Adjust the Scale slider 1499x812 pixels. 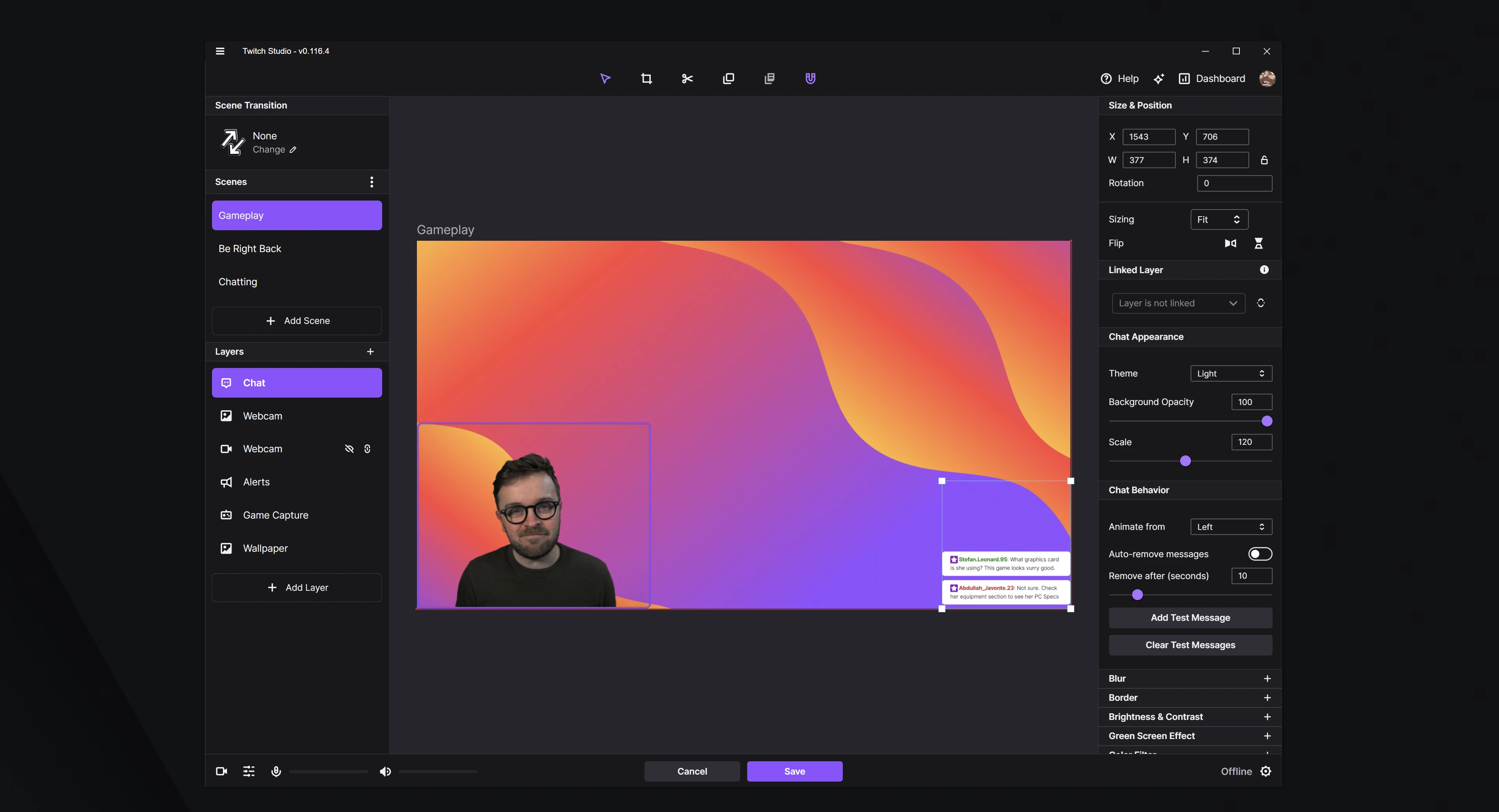[x=1190, y=461]
